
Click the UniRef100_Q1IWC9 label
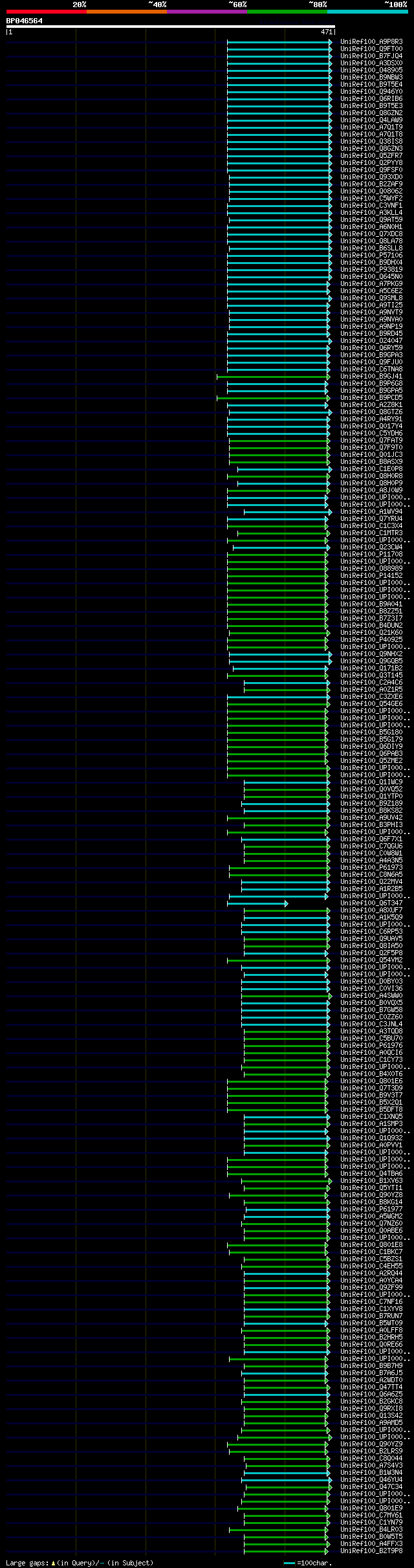[371, 782]
